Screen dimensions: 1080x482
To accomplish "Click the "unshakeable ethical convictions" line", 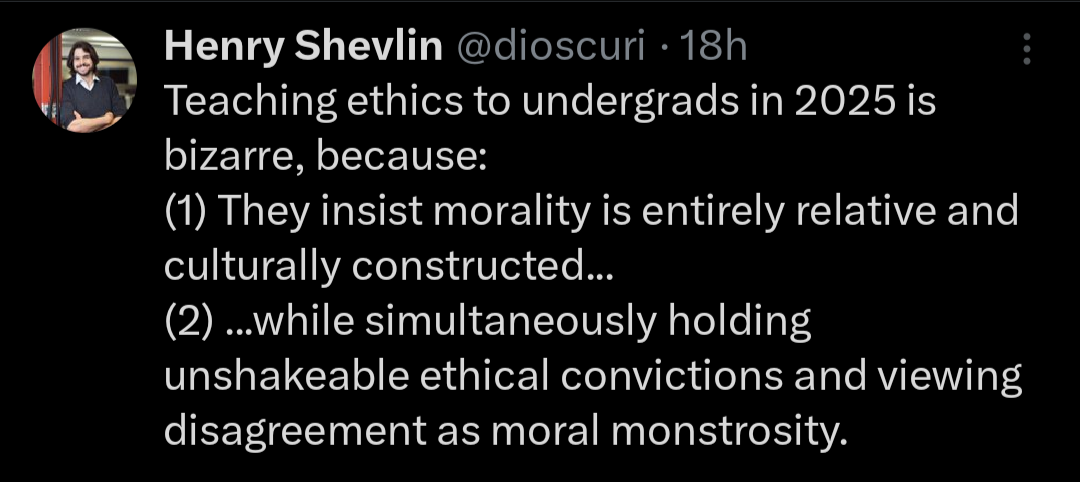I will 592,376.
